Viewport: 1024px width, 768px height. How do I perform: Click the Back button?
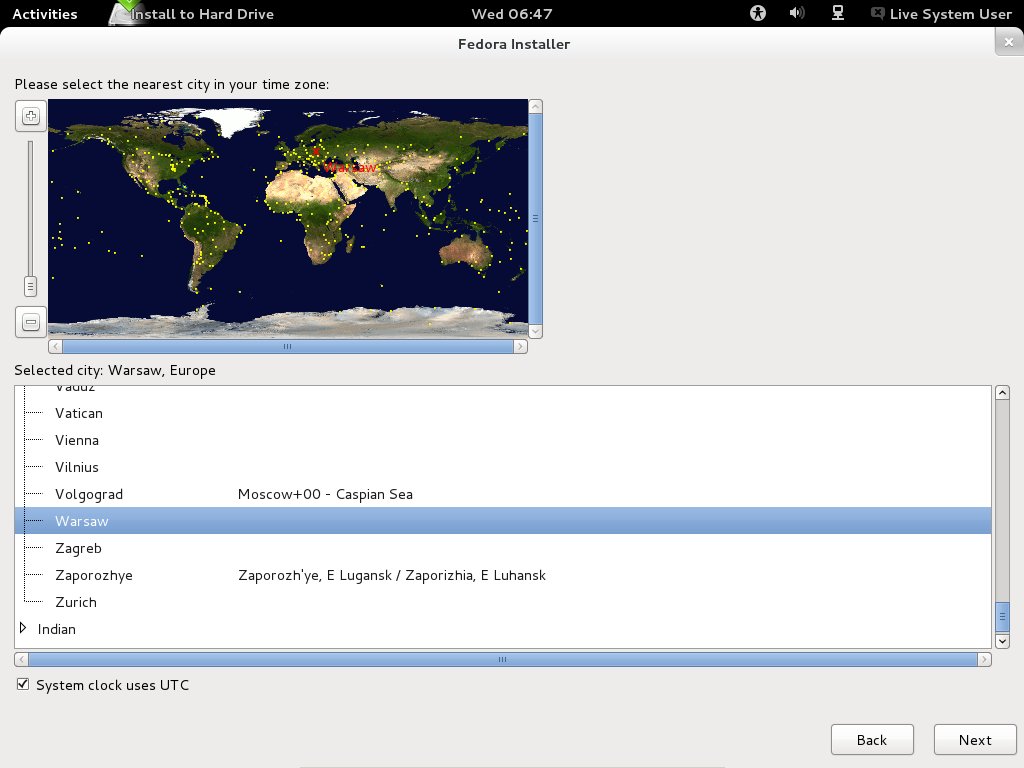point(872,740)
